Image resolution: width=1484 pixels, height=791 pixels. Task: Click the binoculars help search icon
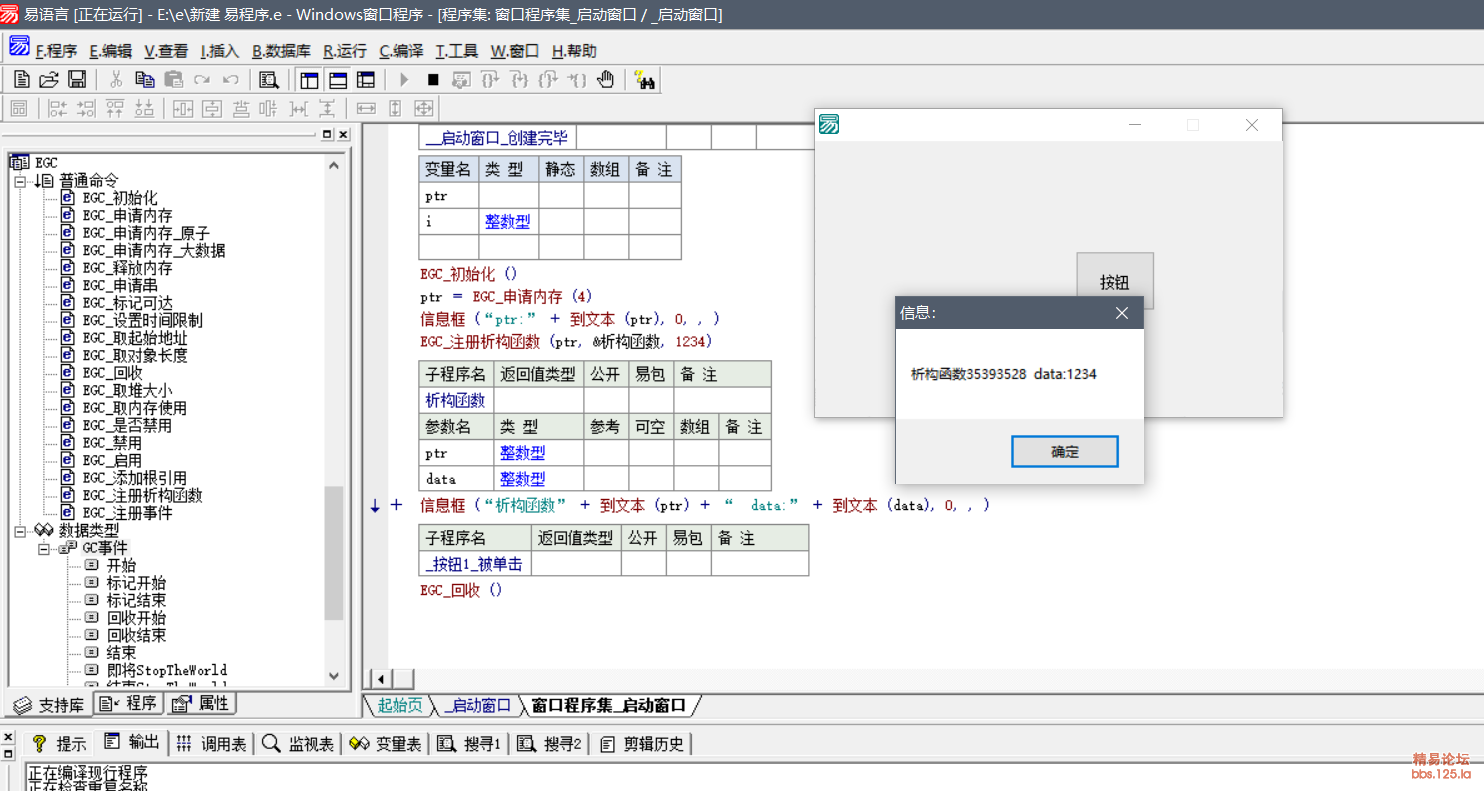645,80
